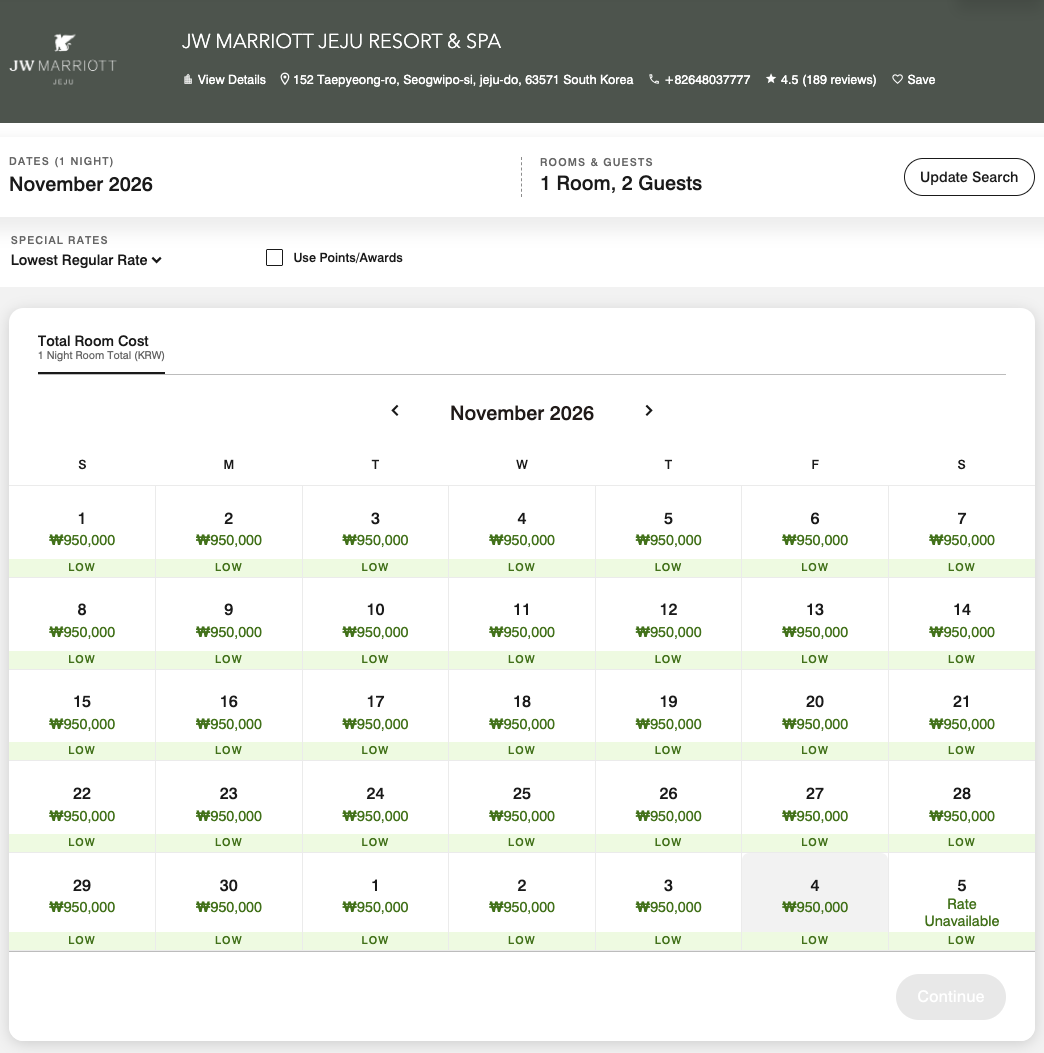1044x1053 pixels.
Task: Choose November 16 date
Action: pos(228,715)
